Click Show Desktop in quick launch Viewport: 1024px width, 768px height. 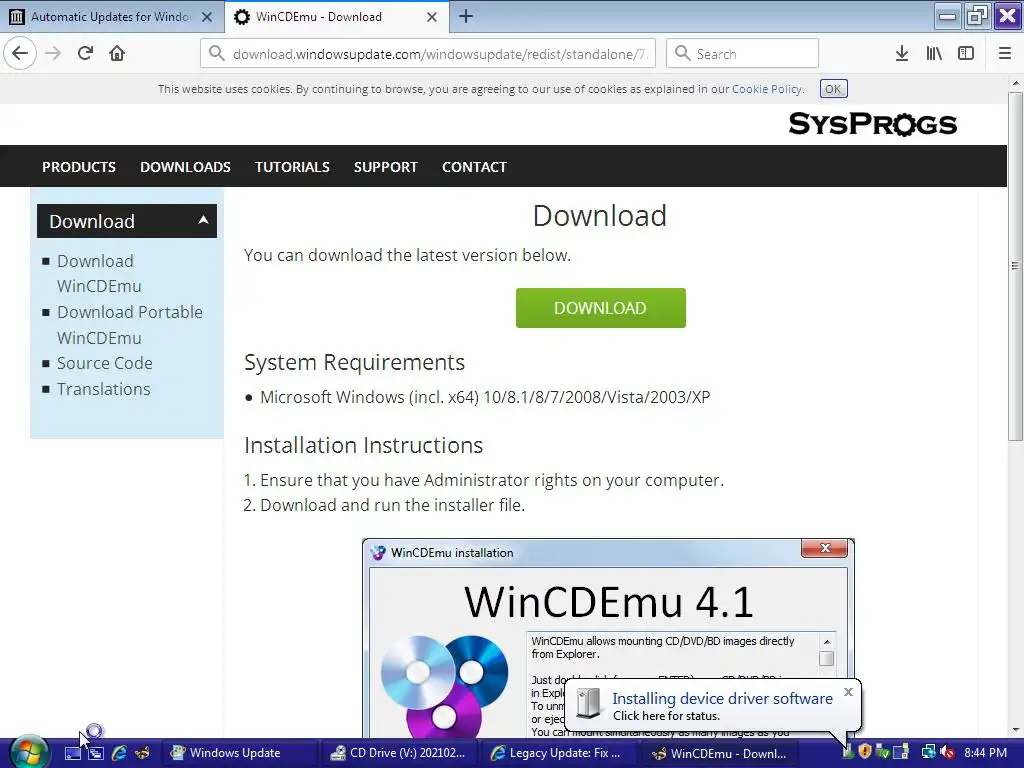click(72, 753)
